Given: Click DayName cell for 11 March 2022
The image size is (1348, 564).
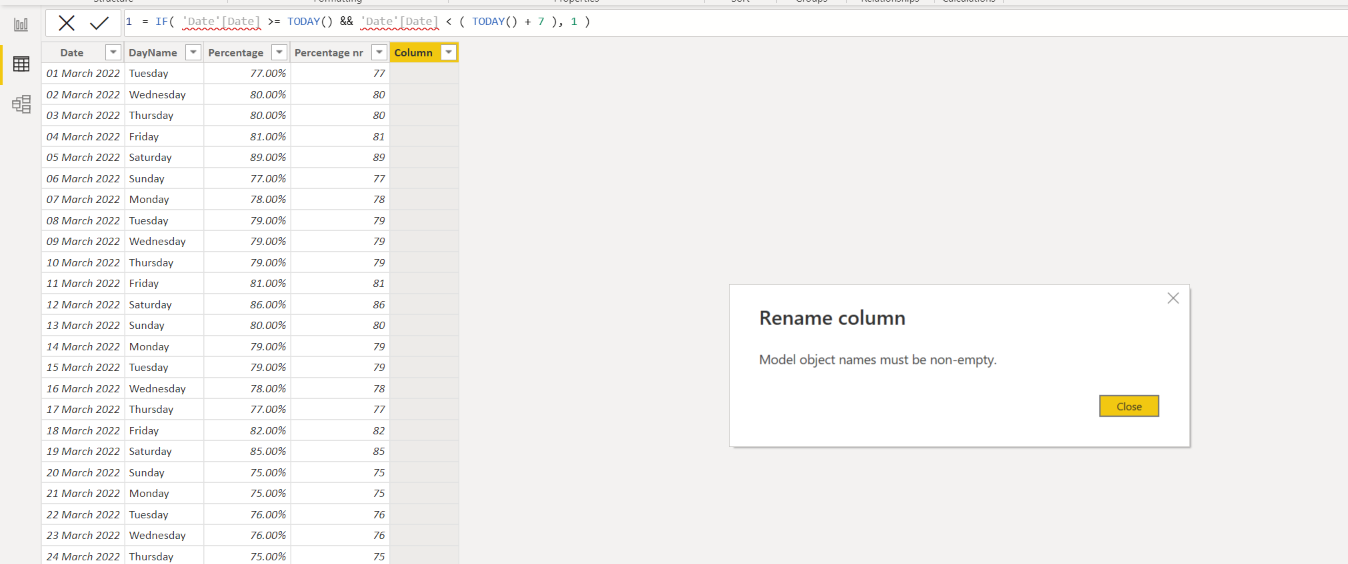Looking at the screenshot, I should tap(164, 283).
